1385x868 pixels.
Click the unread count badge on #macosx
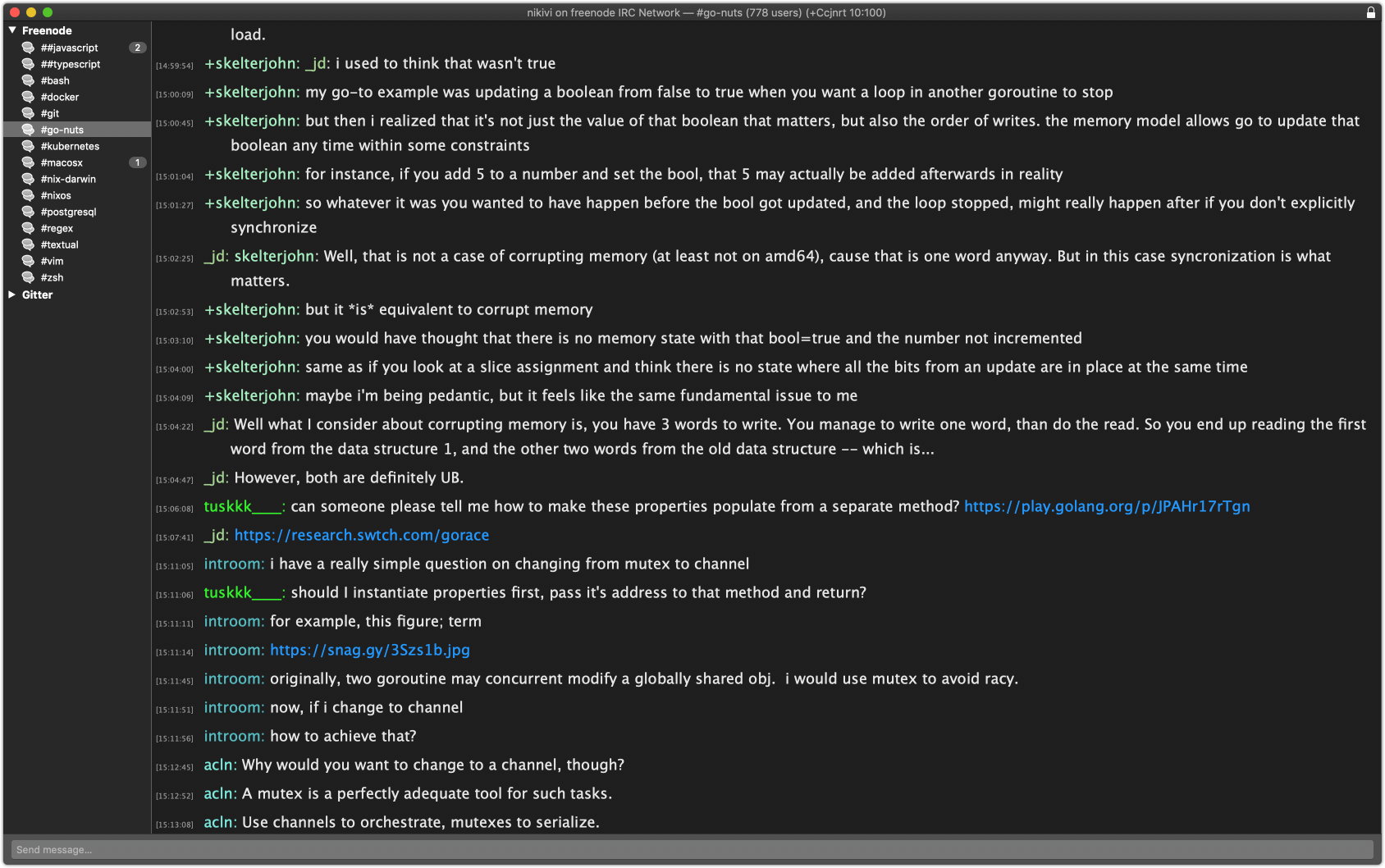[137, 162]
